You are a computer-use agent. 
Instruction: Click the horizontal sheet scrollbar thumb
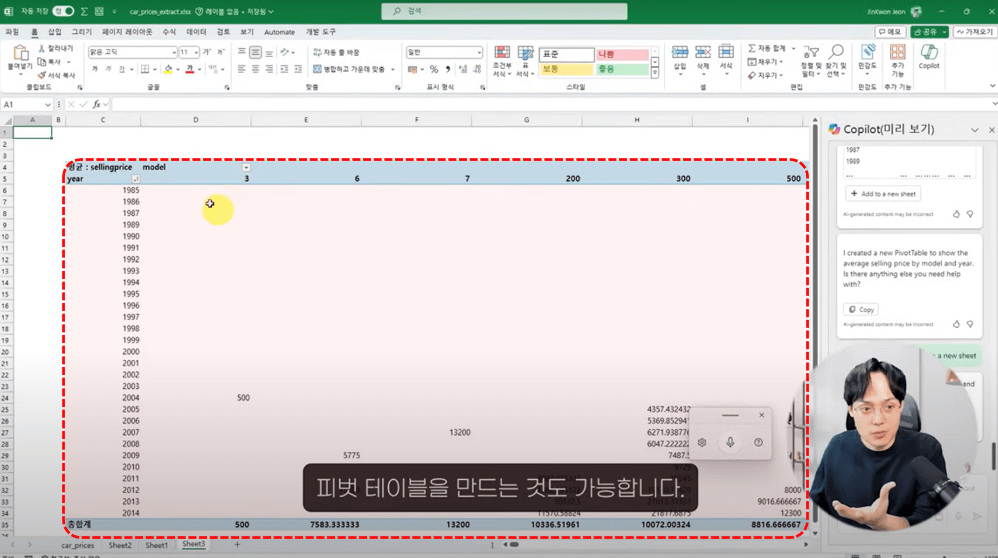click(514, 545)
